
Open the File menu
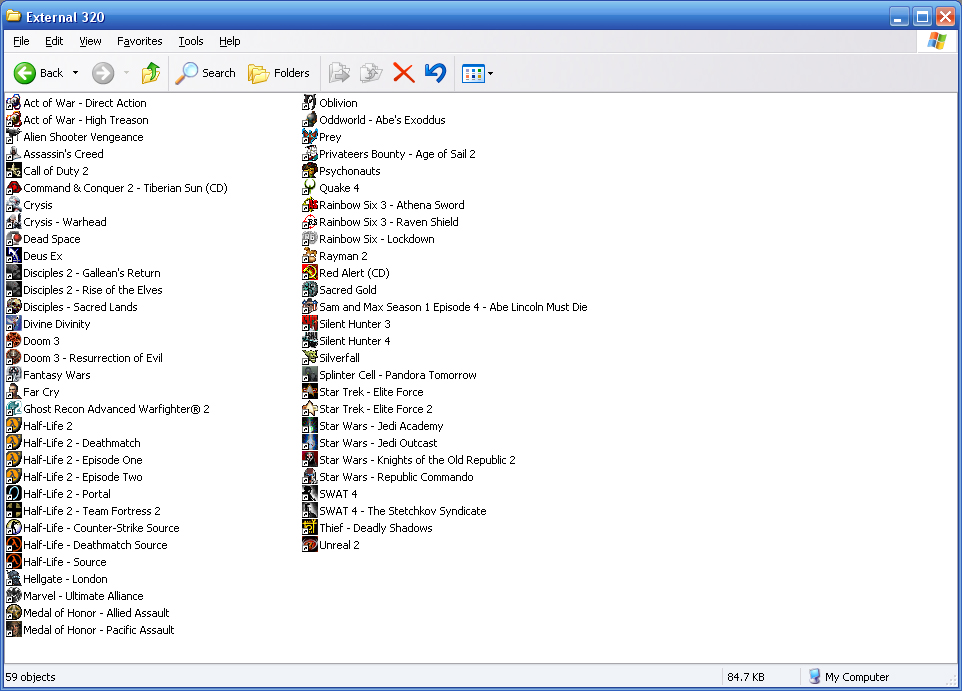pyautogui.click(x=21, y=41)
